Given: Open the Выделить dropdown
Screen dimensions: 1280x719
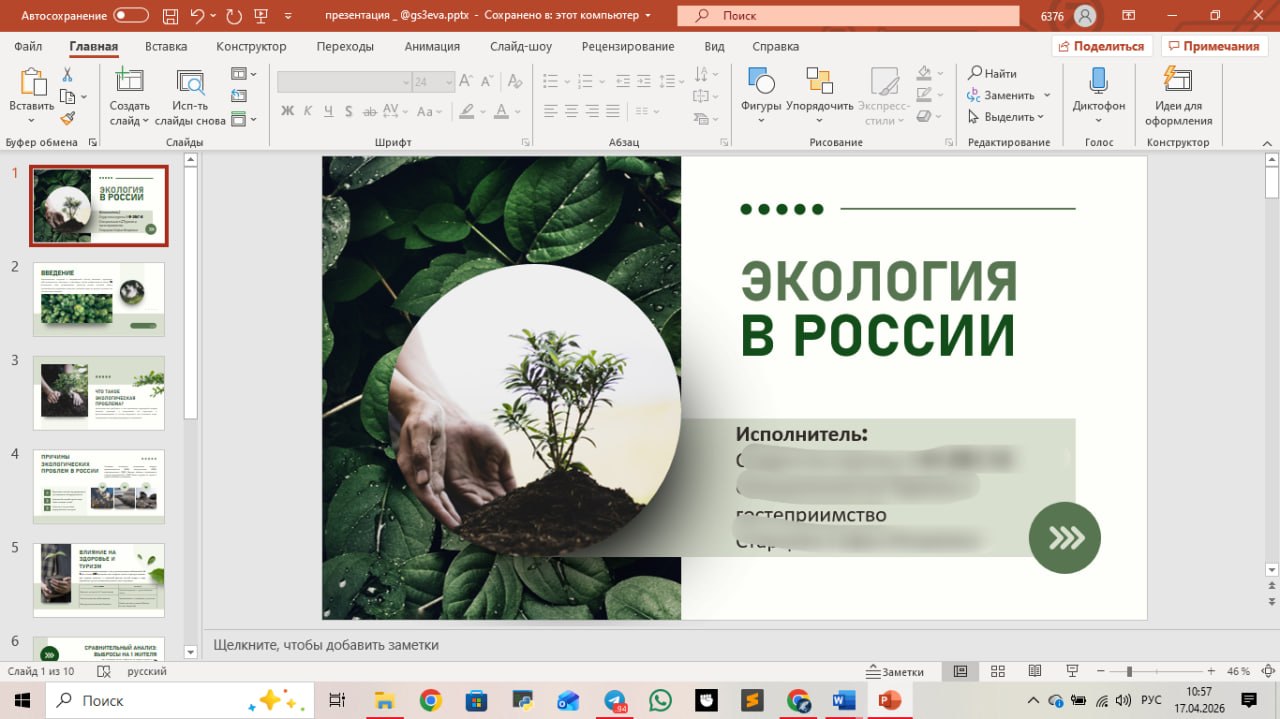Looking at the screenshot, I should coord(1006,117).
